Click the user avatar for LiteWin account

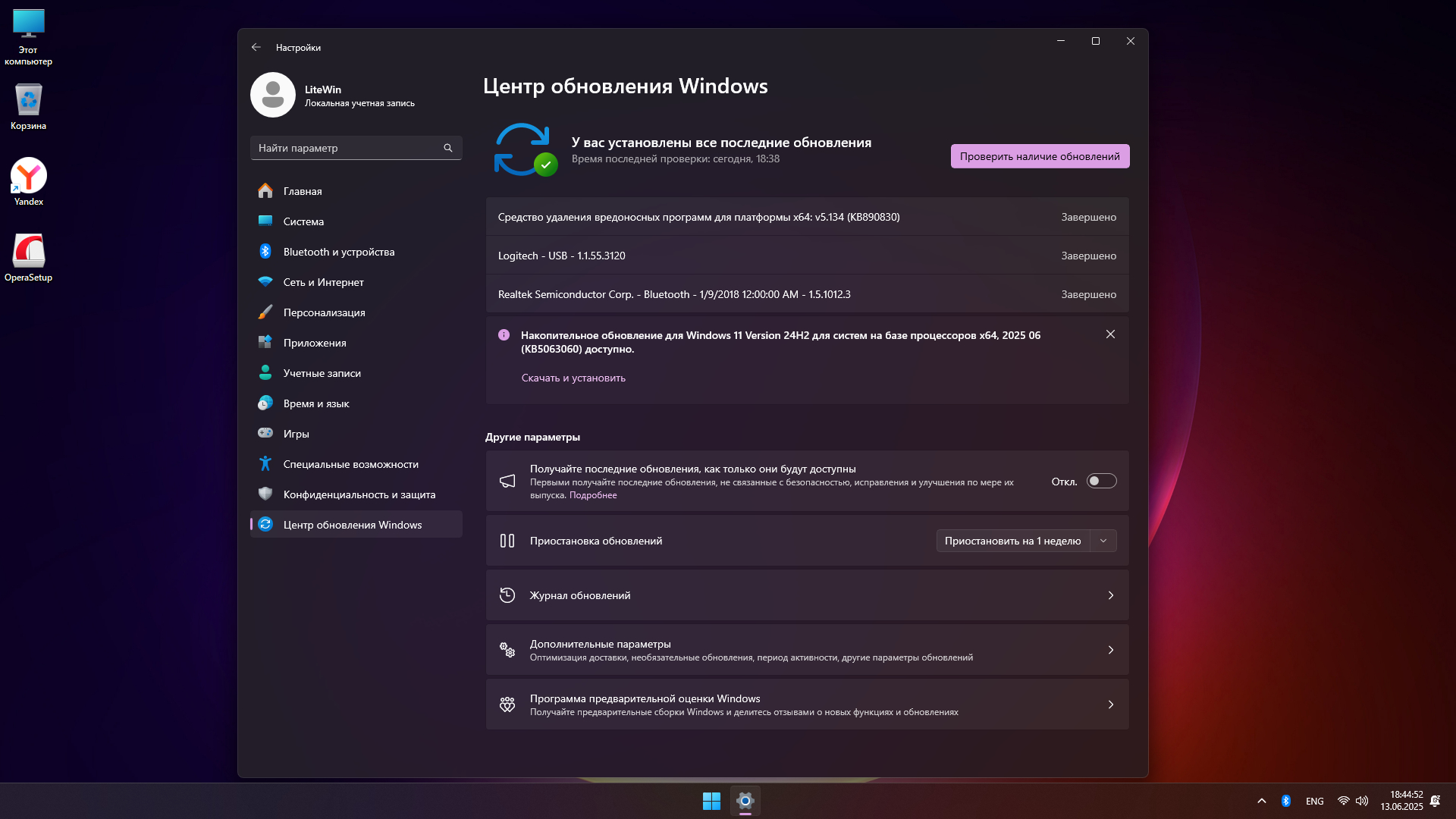pos(273,96)
